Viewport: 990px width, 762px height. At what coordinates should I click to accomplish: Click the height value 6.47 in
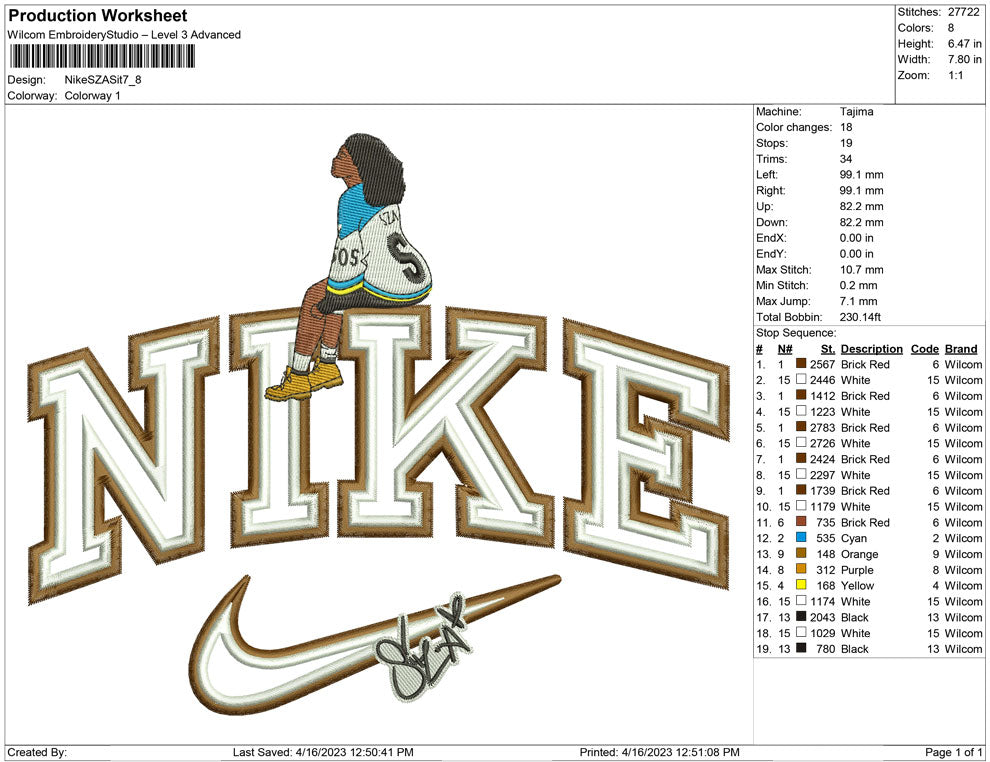tap(964, 44)
